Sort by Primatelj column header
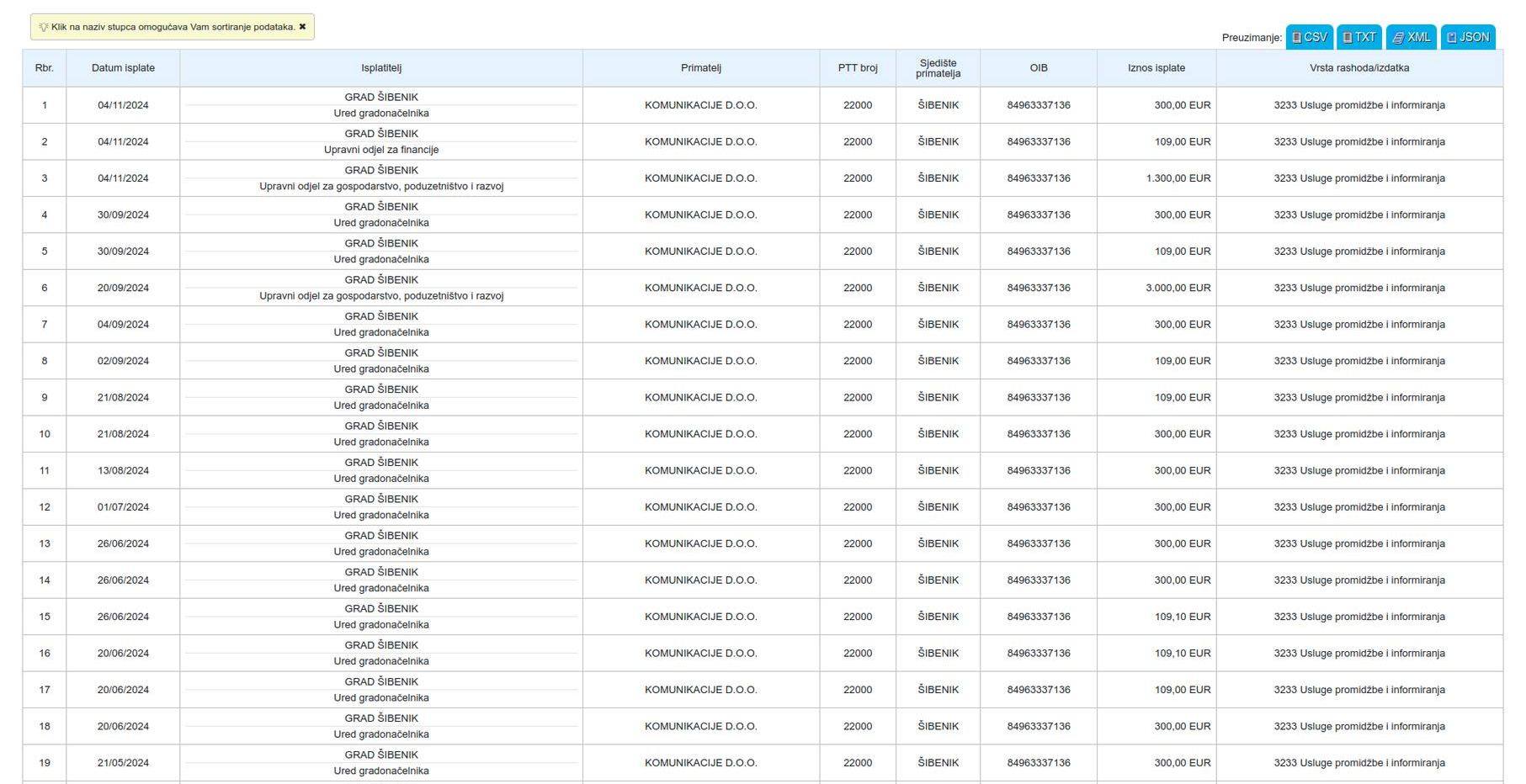Image resolution: width=1526 pixels, height=784 pixels. pos(700,68)
